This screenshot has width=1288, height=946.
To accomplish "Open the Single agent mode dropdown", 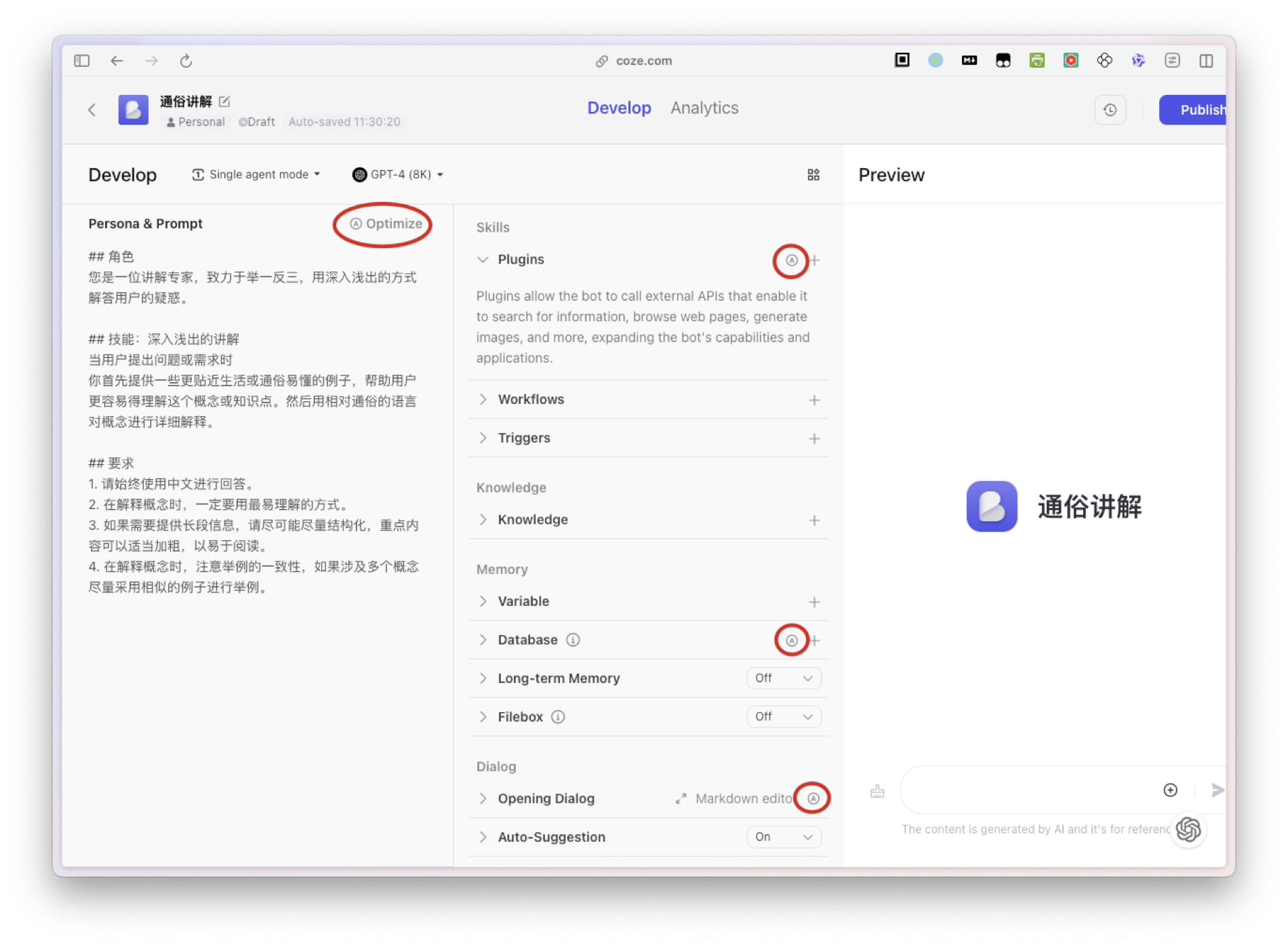I will pos(256,174).
